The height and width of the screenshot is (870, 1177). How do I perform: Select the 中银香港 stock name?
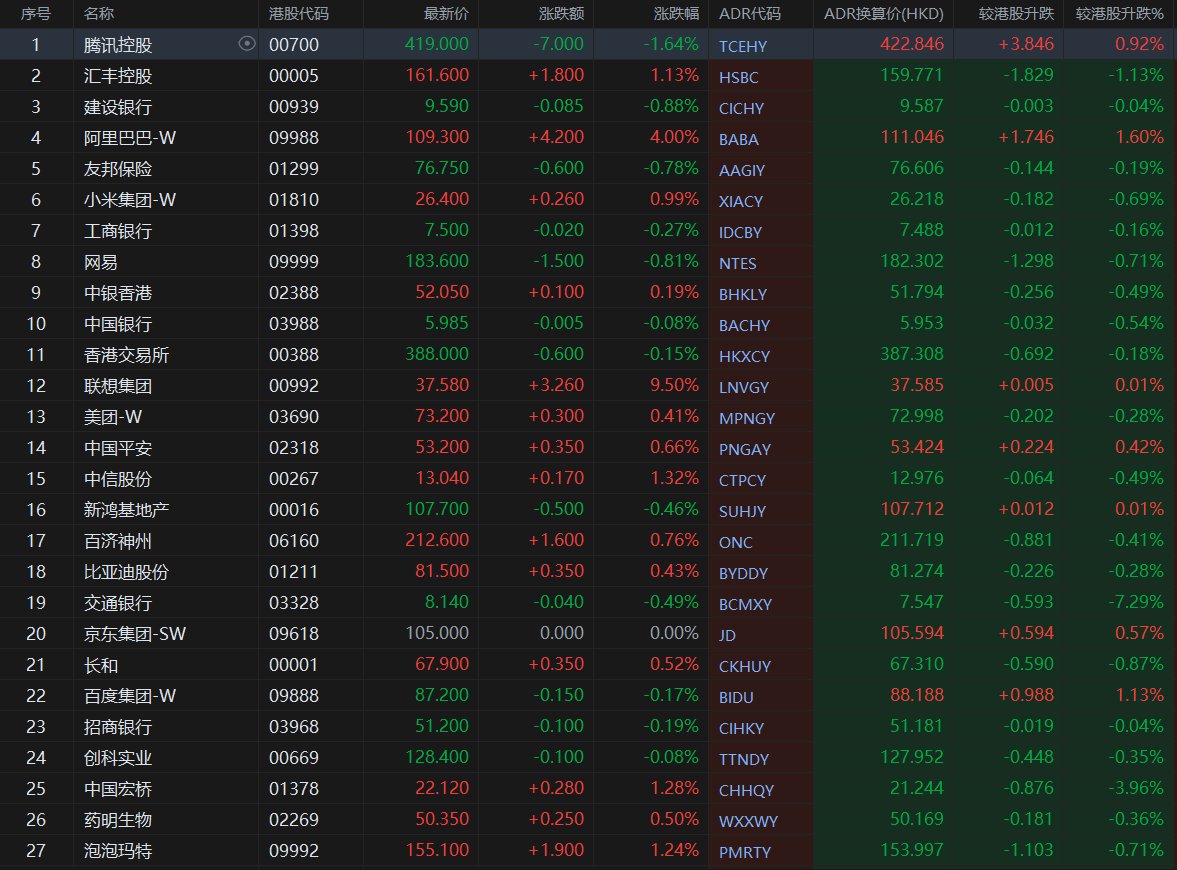118,293
